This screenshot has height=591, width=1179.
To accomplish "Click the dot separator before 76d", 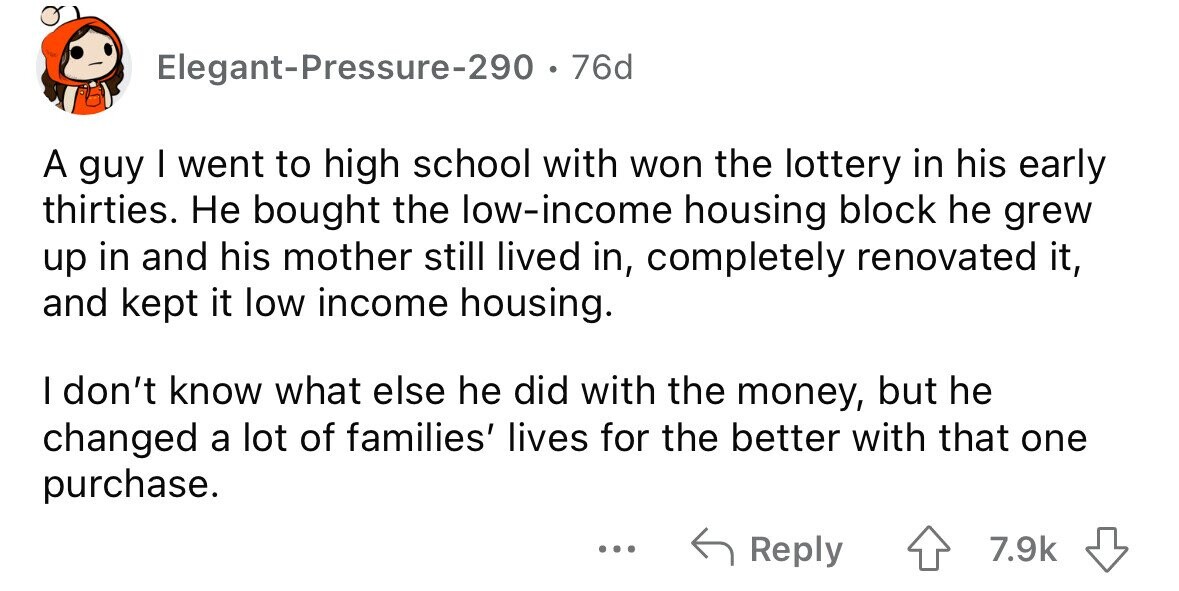I will [x=553, y=70].
